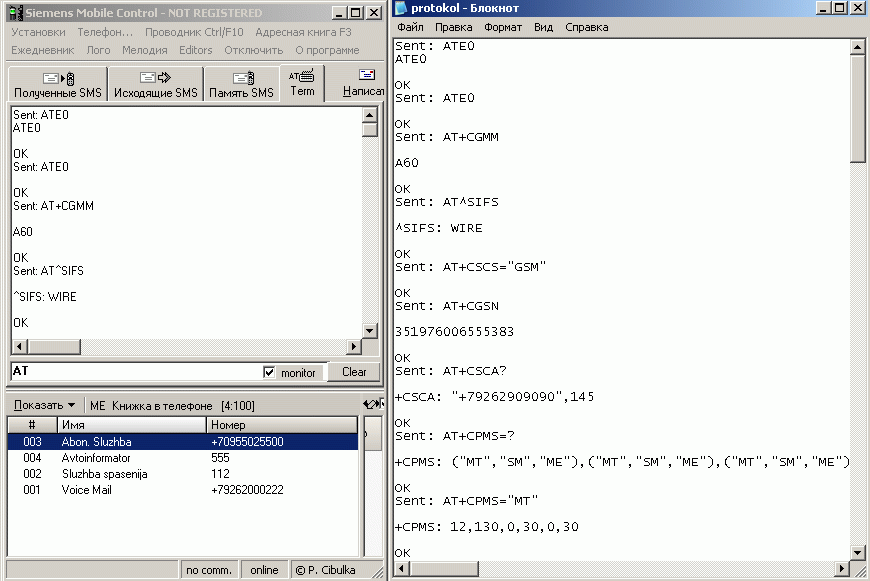Open Notepad's Файл menu
Viewport: 870px width, 581px height.
(410, 27)
